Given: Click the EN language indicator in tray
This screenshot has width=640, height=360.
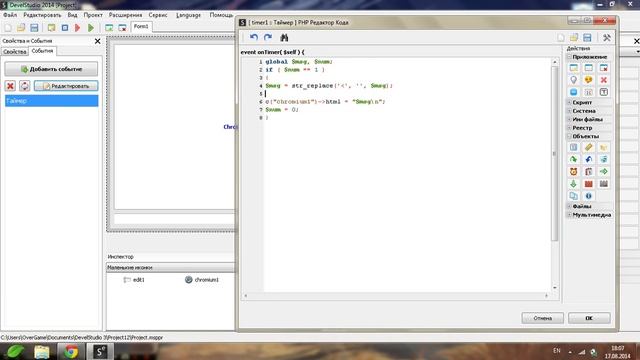Looking at the screenshot, I should (x=557, y=351).
